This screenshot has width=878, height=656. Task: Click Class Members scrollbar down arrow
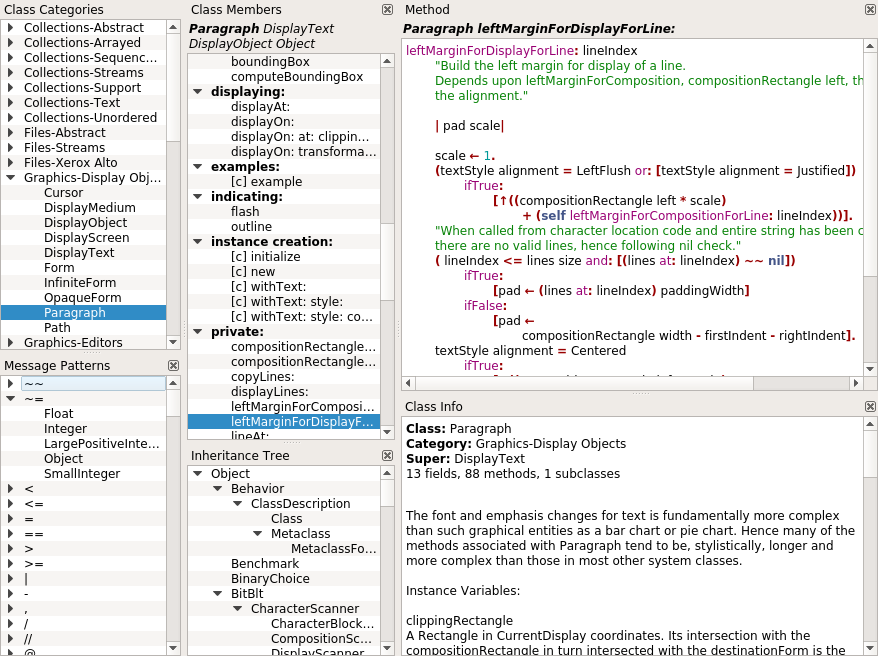tap(387, 432)
